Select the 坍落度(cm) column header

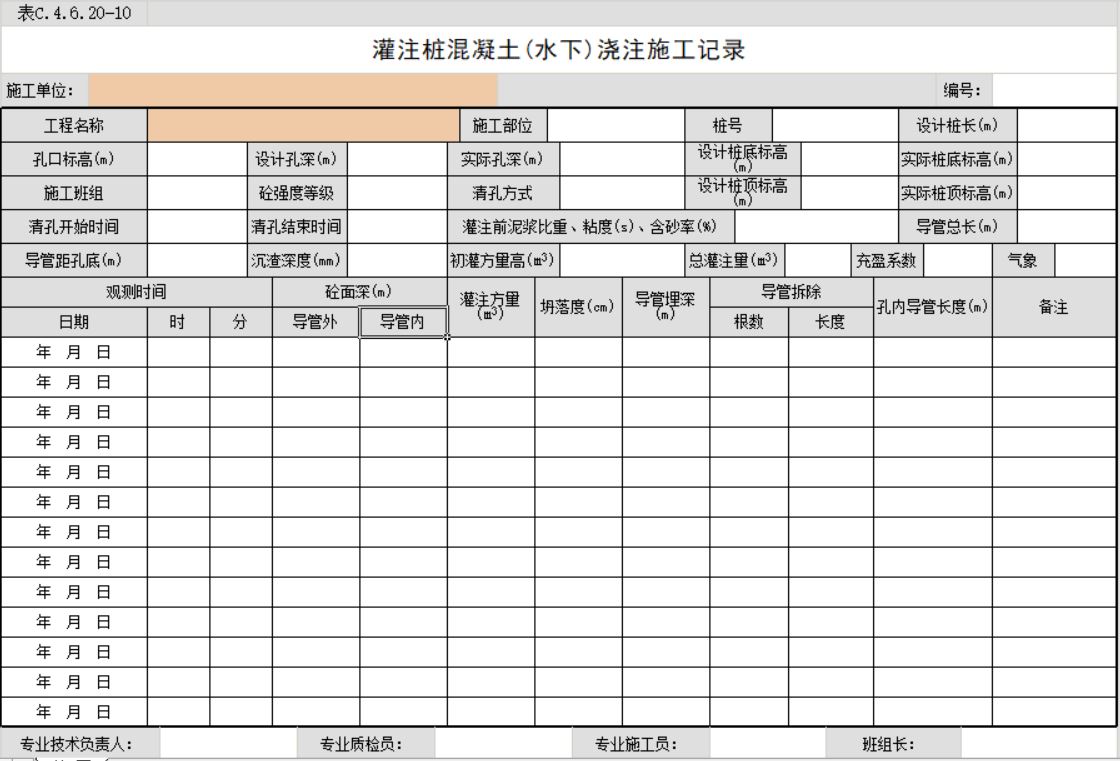point(578,307)
